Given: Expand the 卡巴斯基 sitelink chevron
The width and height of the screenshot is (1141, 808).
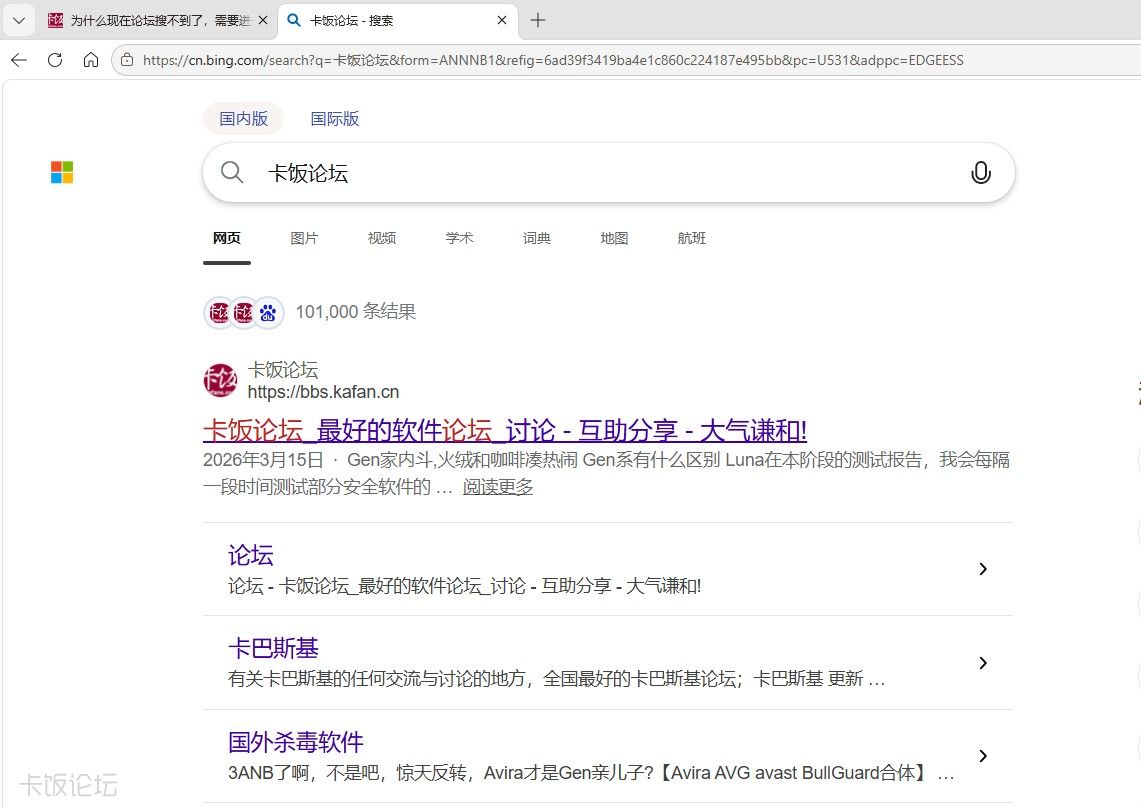Looking at the screenshot, I should tap(983, 662).
